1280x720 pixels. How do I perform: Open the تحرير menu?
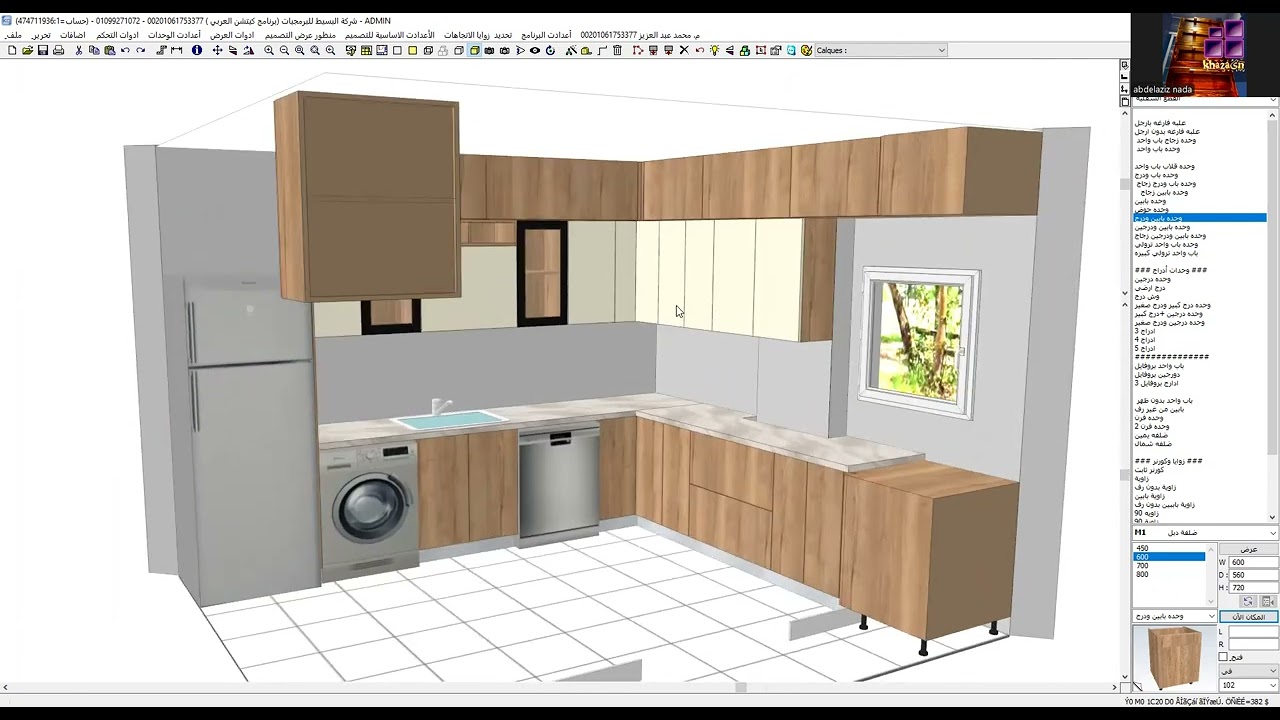point(41,35)
